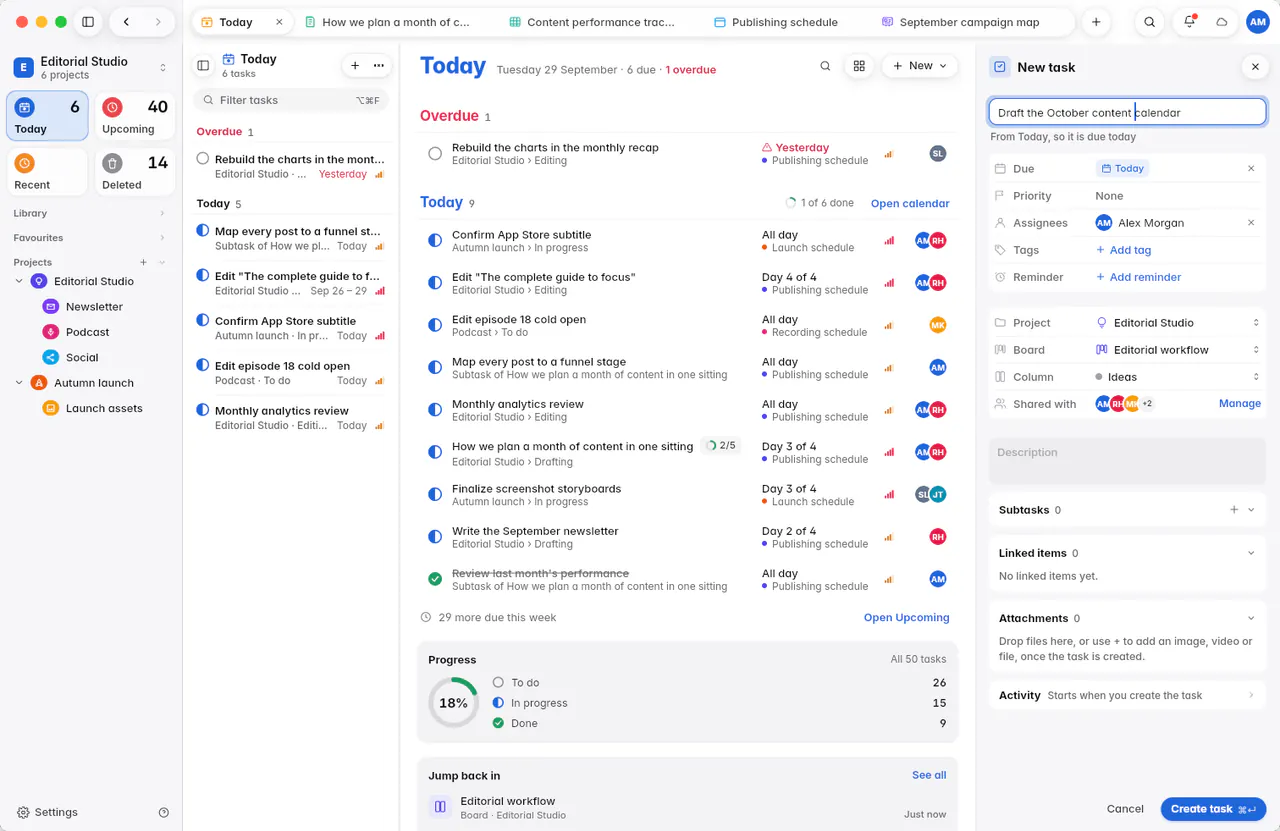1280x831 pixels.
Task: Open the Board dropdown set to Editorial workflow
Action: coord(1177,350)
